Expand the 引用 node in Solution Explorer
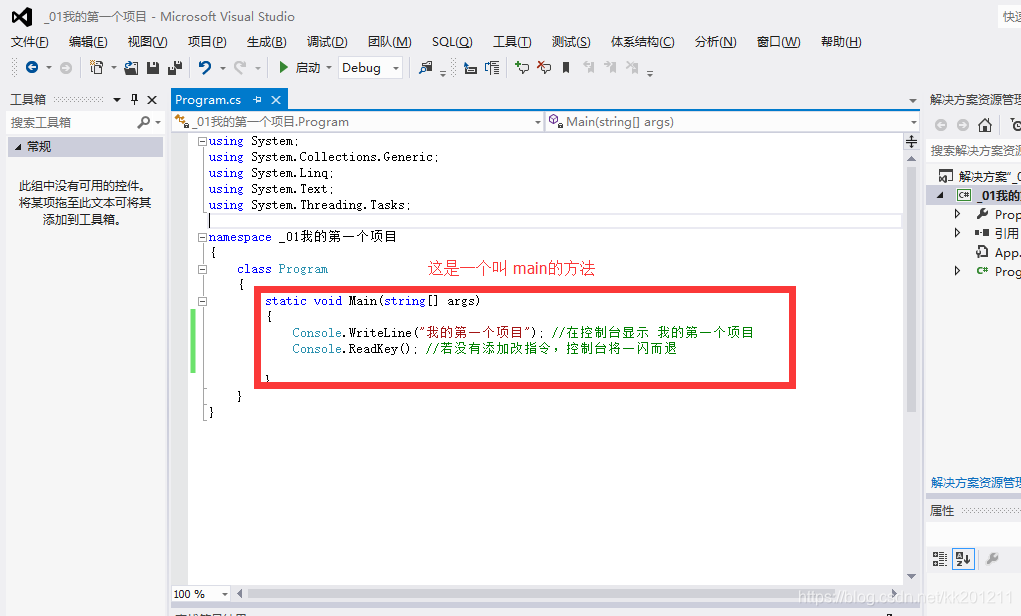 click(957, 232)
